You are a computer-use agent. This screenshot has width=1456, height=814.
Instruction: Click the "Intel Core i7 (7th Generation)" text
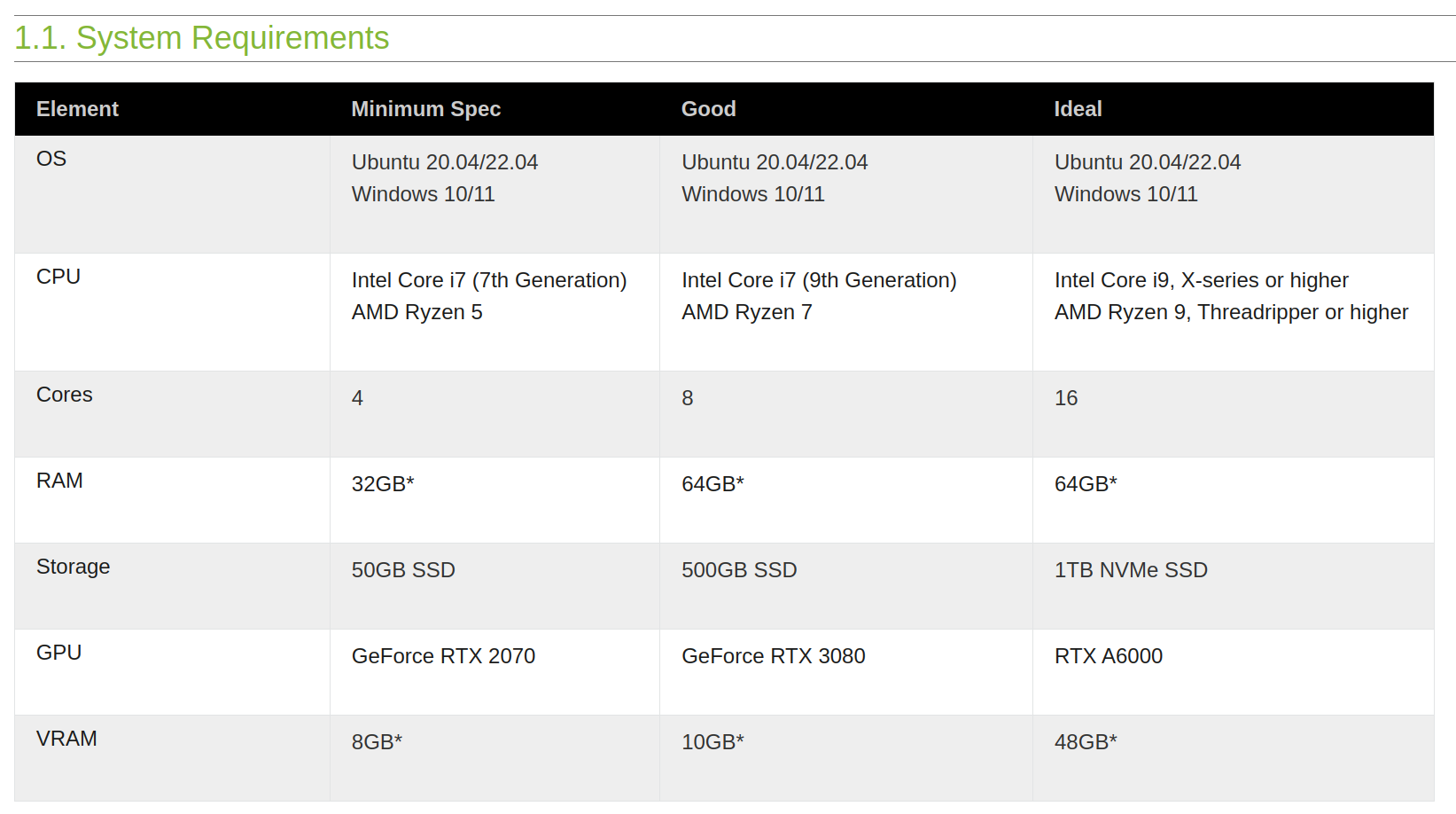tap(488, 280)
